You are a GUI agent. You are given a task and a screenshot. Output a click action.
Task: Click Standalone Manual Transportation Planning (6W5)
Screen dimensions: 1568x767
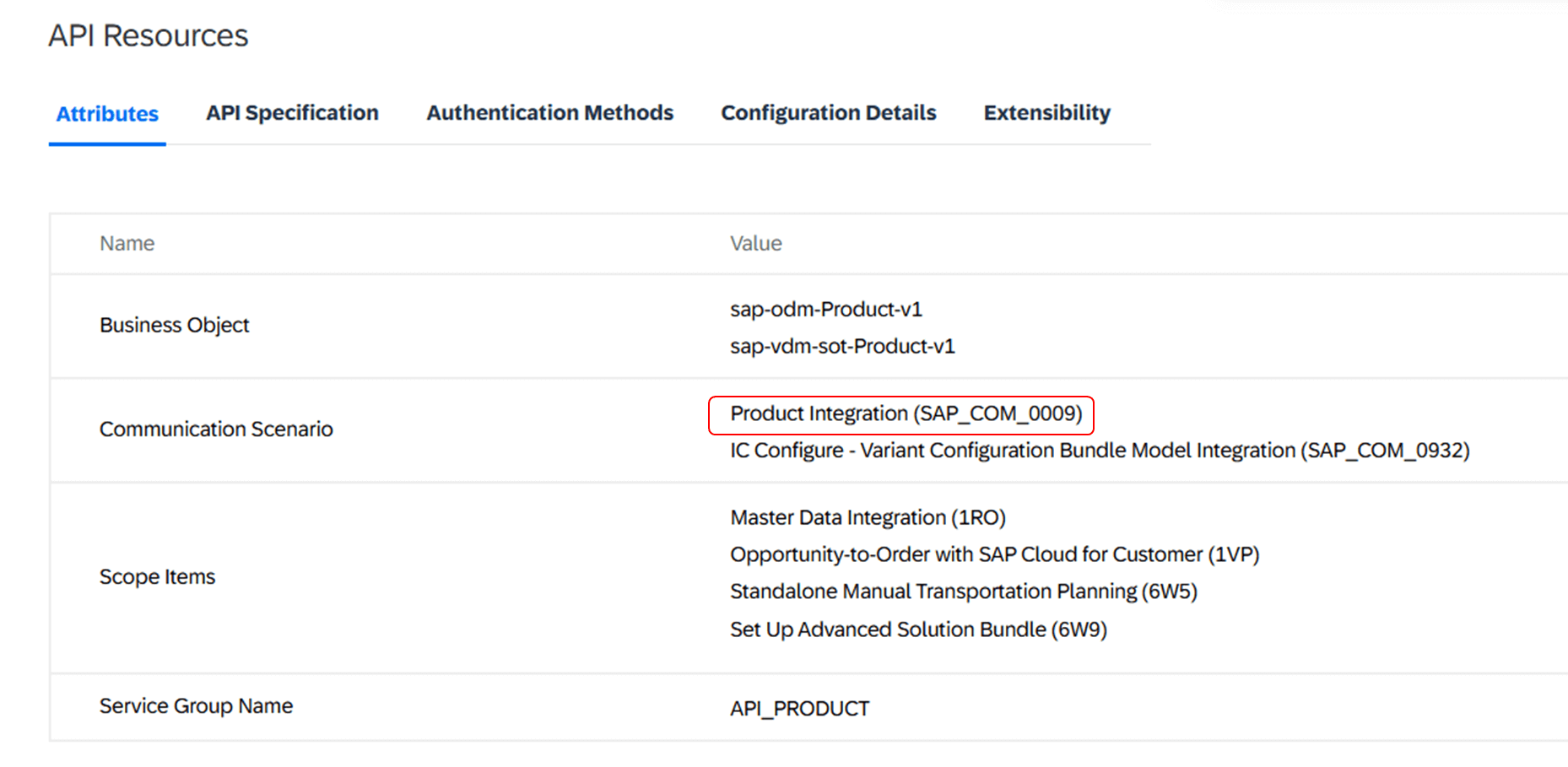pos(963,591)
